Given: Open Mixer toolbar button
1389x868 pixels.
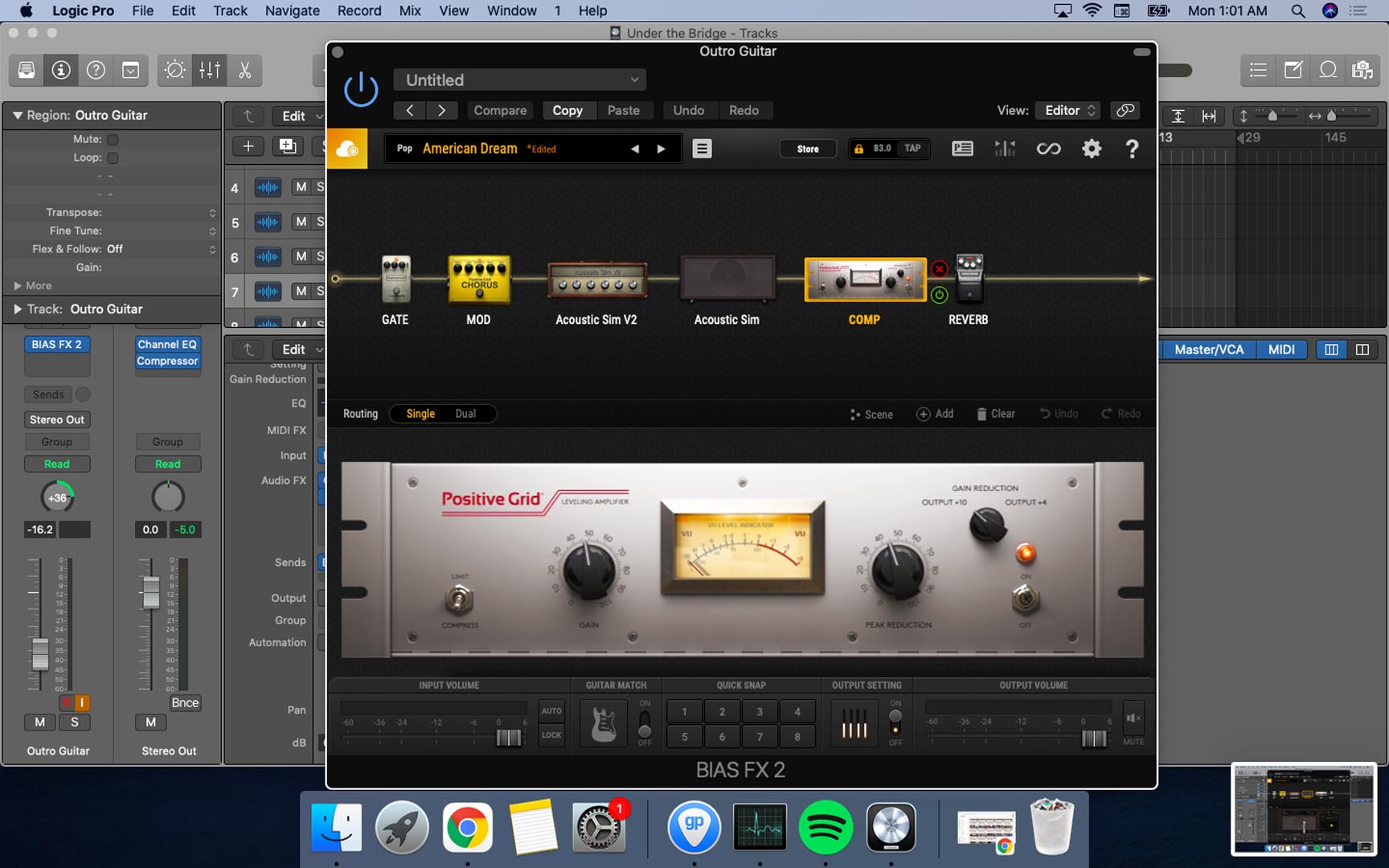Looking at the screenshot, I should click(210, 70).
